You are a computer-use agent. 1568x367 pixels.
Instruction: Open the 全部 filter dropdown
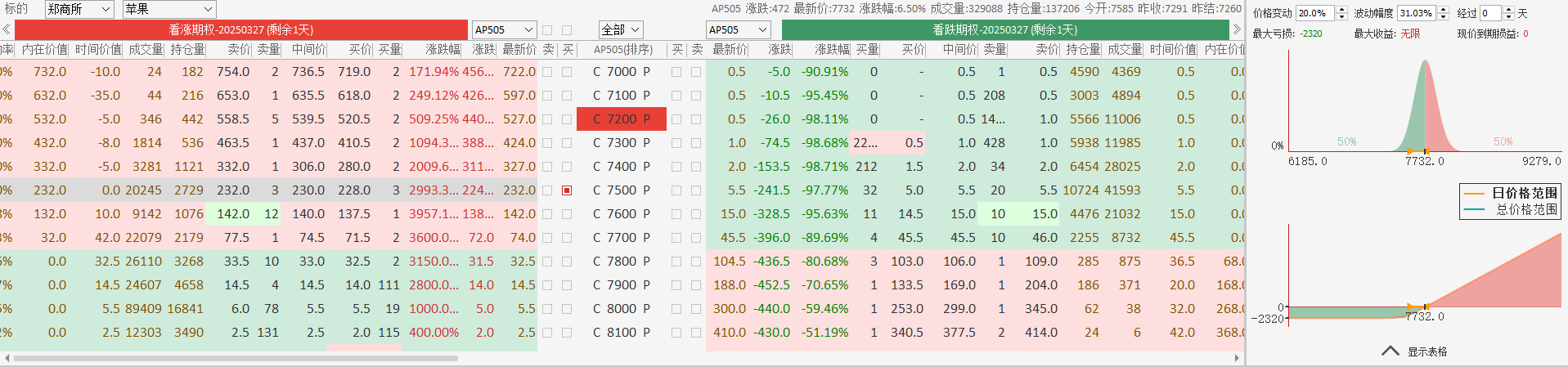click(x=620, y=29)
